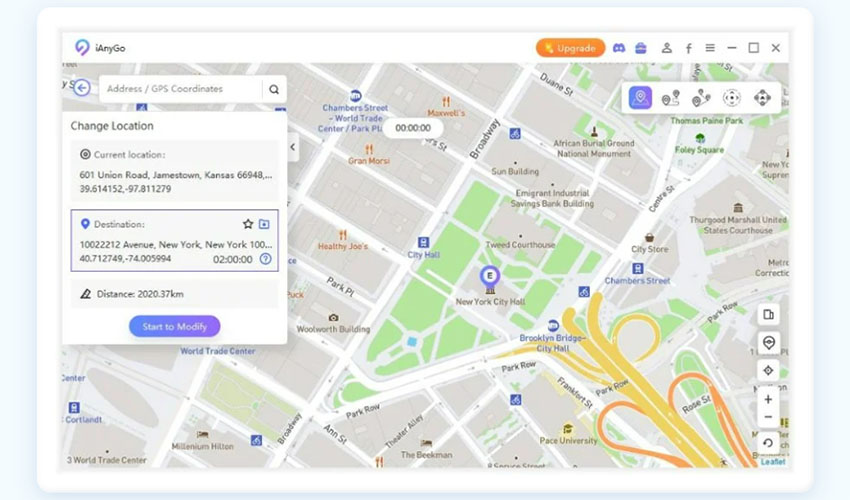Click the City Store shopping icon
This screenshot has height=500, width=850.
649,238
